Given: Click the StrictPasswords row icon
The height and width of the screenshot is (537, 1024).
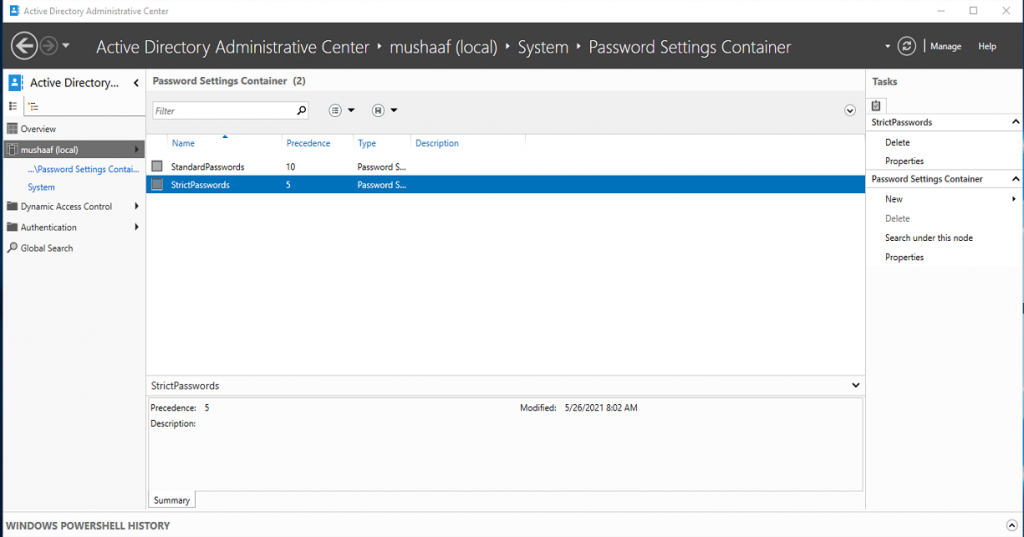Looking at the screenshot, I should point(157,185).
